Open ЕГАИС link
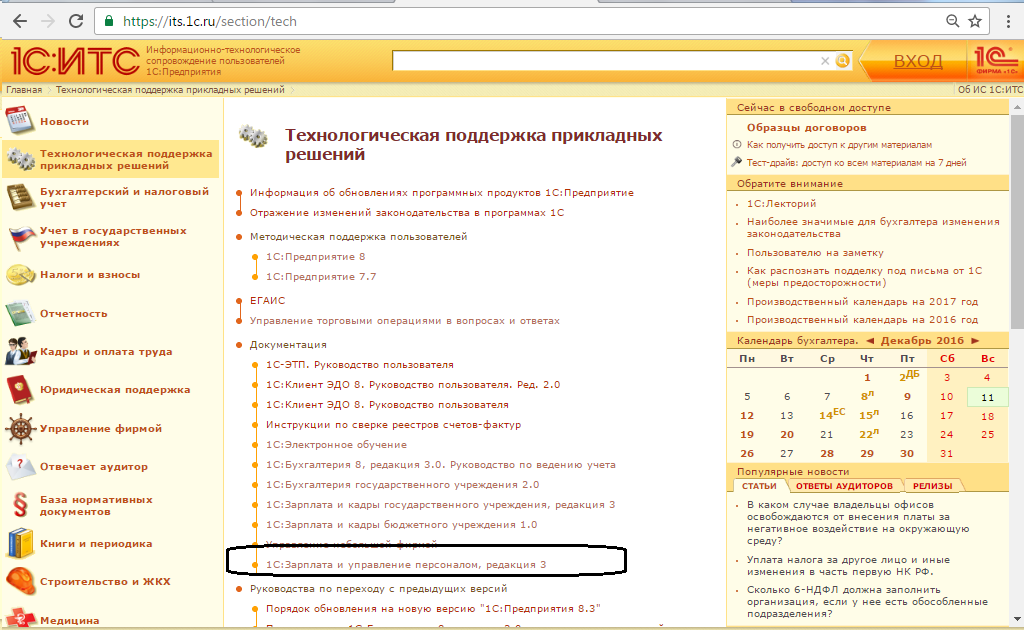Image resolution: width=1024 pixels, height=630 pixels. pyautogui.click(x=268, y=300)
